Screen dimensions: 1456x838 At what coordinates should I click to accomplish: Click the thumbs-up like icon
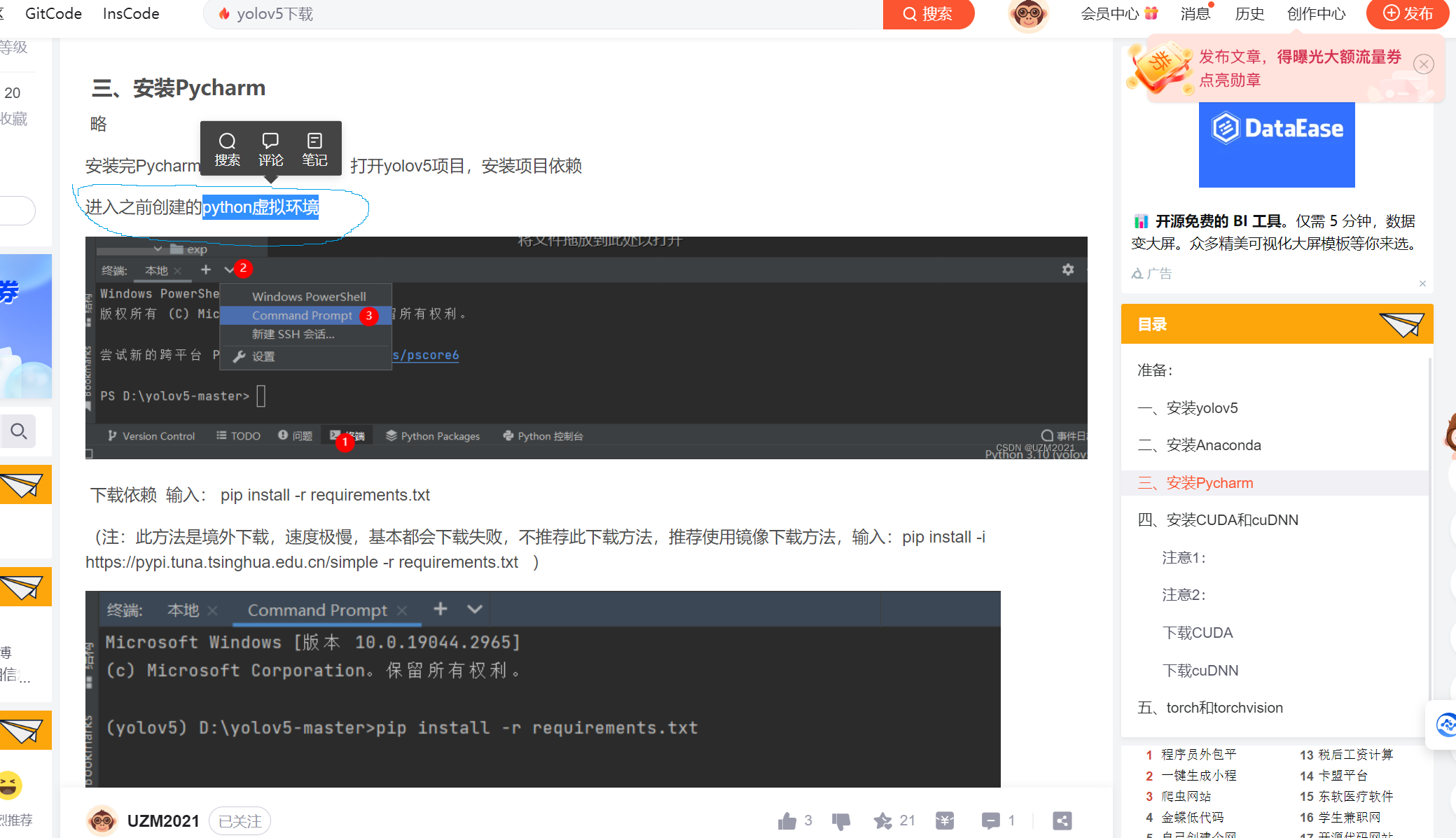[x=787, y=820]
